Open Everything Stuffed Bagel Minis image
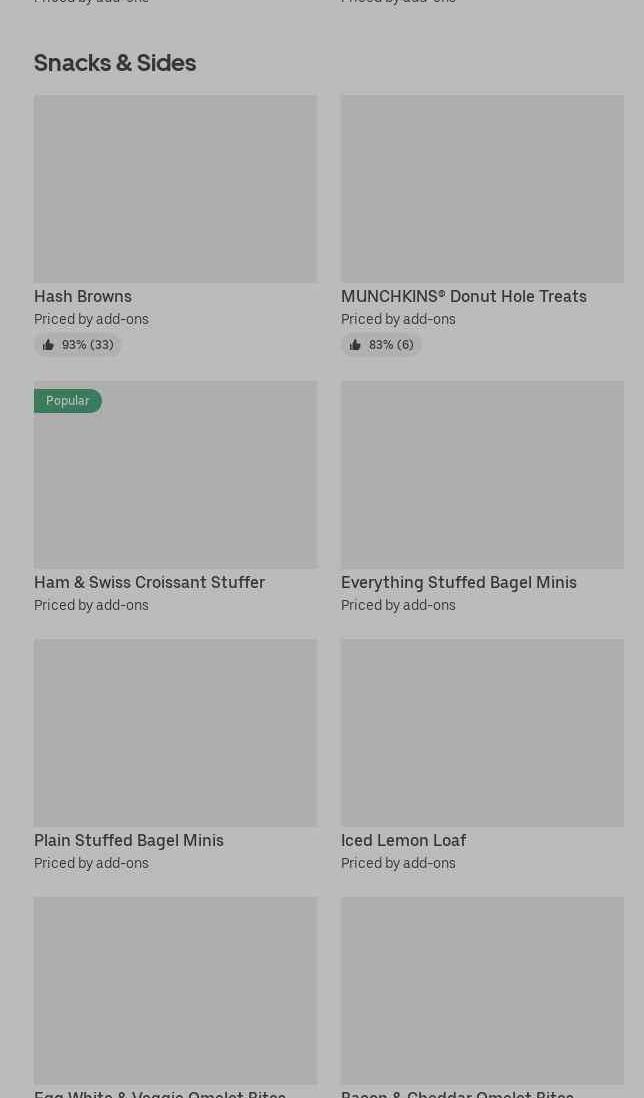This screenshot has height=1098, width=644. click(482, 474)
